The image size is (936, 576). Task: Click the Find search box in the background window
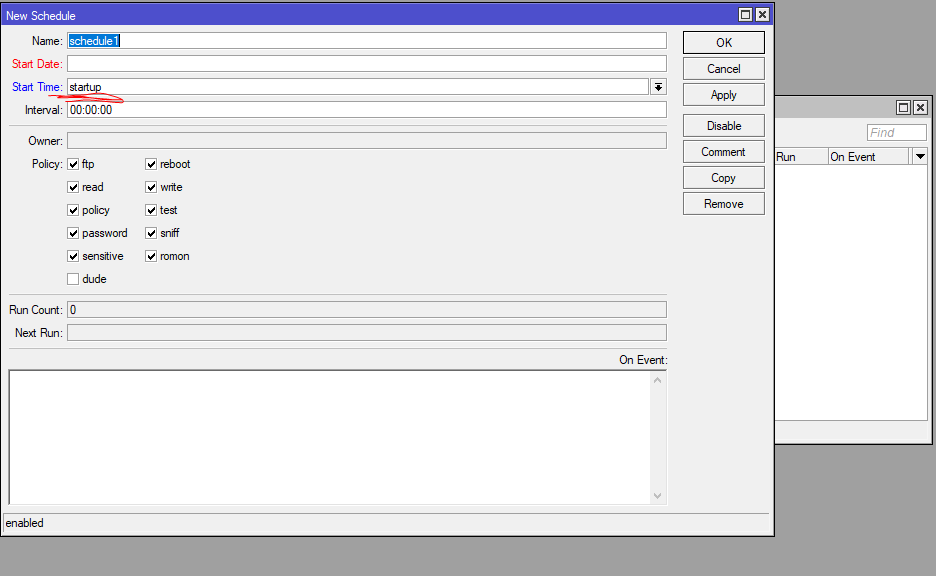(897, 133)
